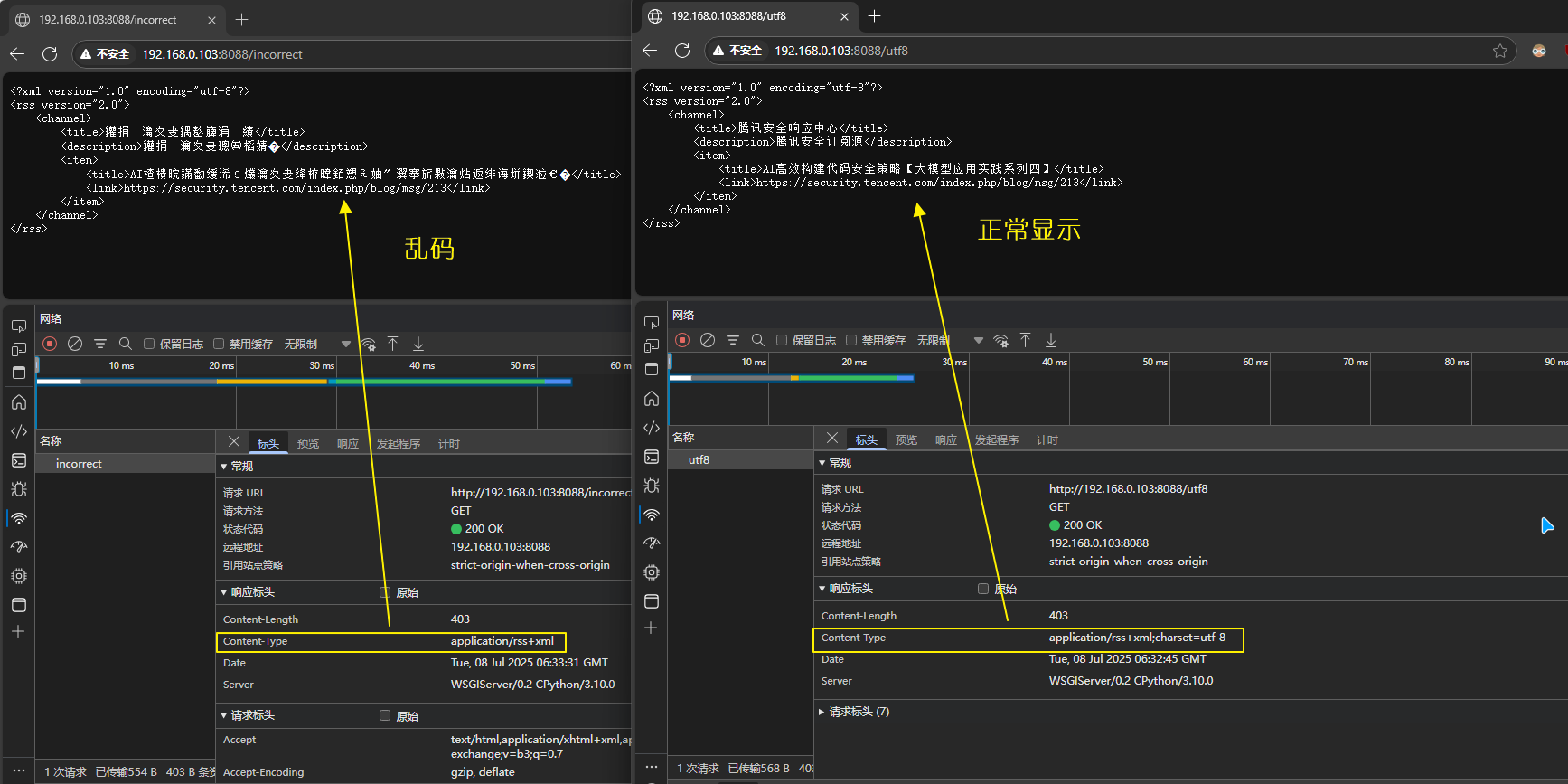This screenshot has height=784, width=1568.
Task: Click back arrow in the incorrect window
Action: tap(17, 54)
